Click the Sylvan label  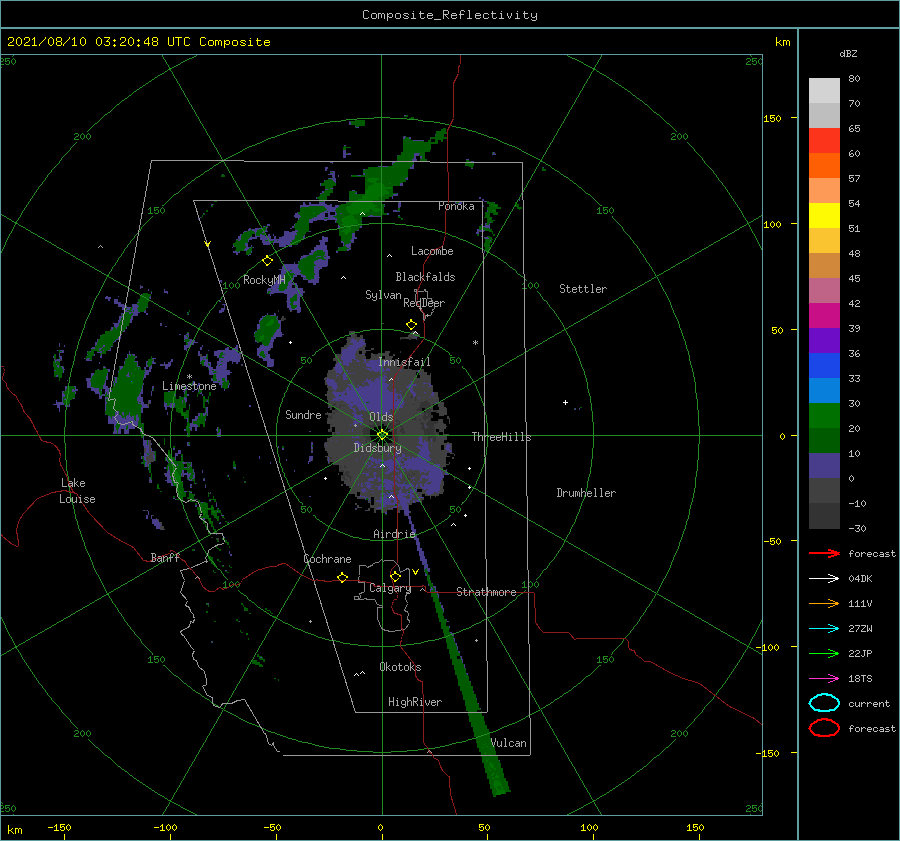click(383, 295)
